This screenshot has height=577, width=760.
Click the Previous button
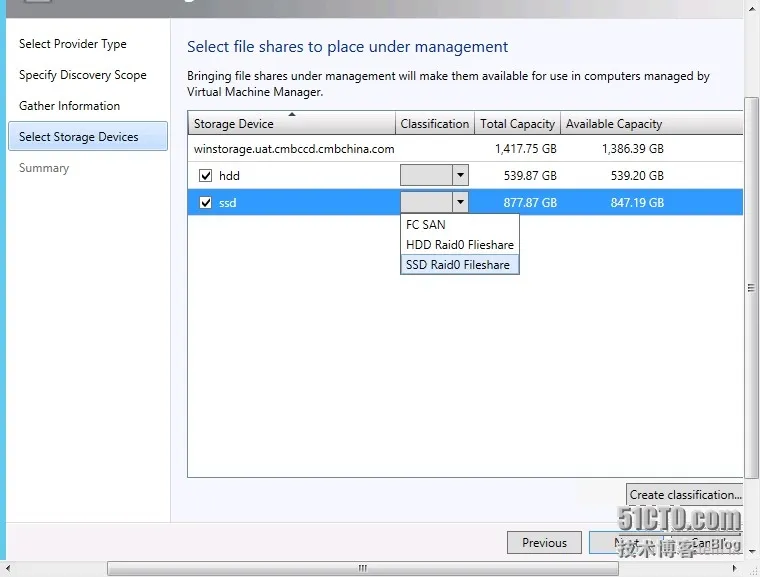click(544, 543)
